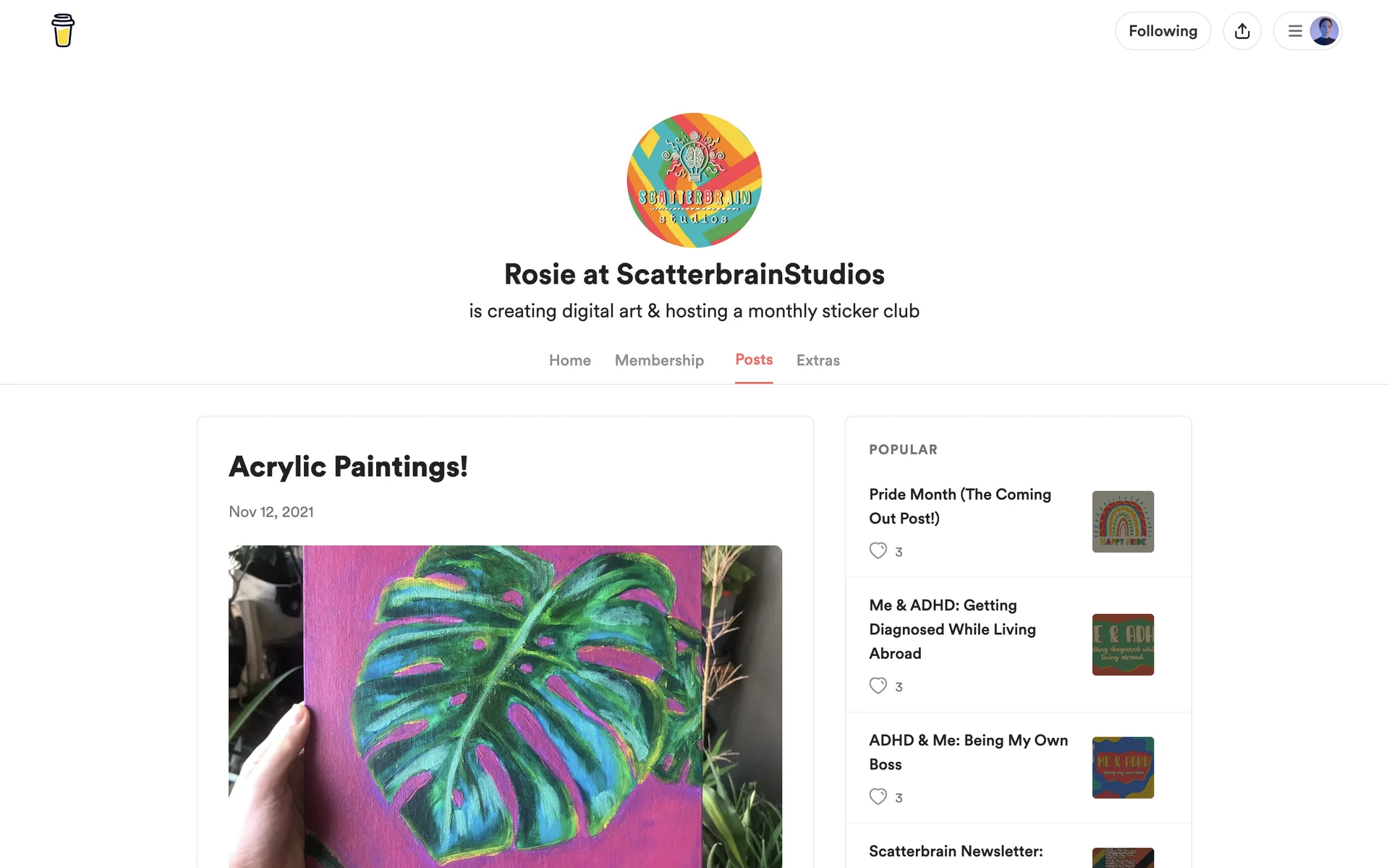Image resolution: width=1389 pixels, height=868 pixels.
Task: Open the ScatterbrainStudios profile logo
Action: (x=694, y=180)
